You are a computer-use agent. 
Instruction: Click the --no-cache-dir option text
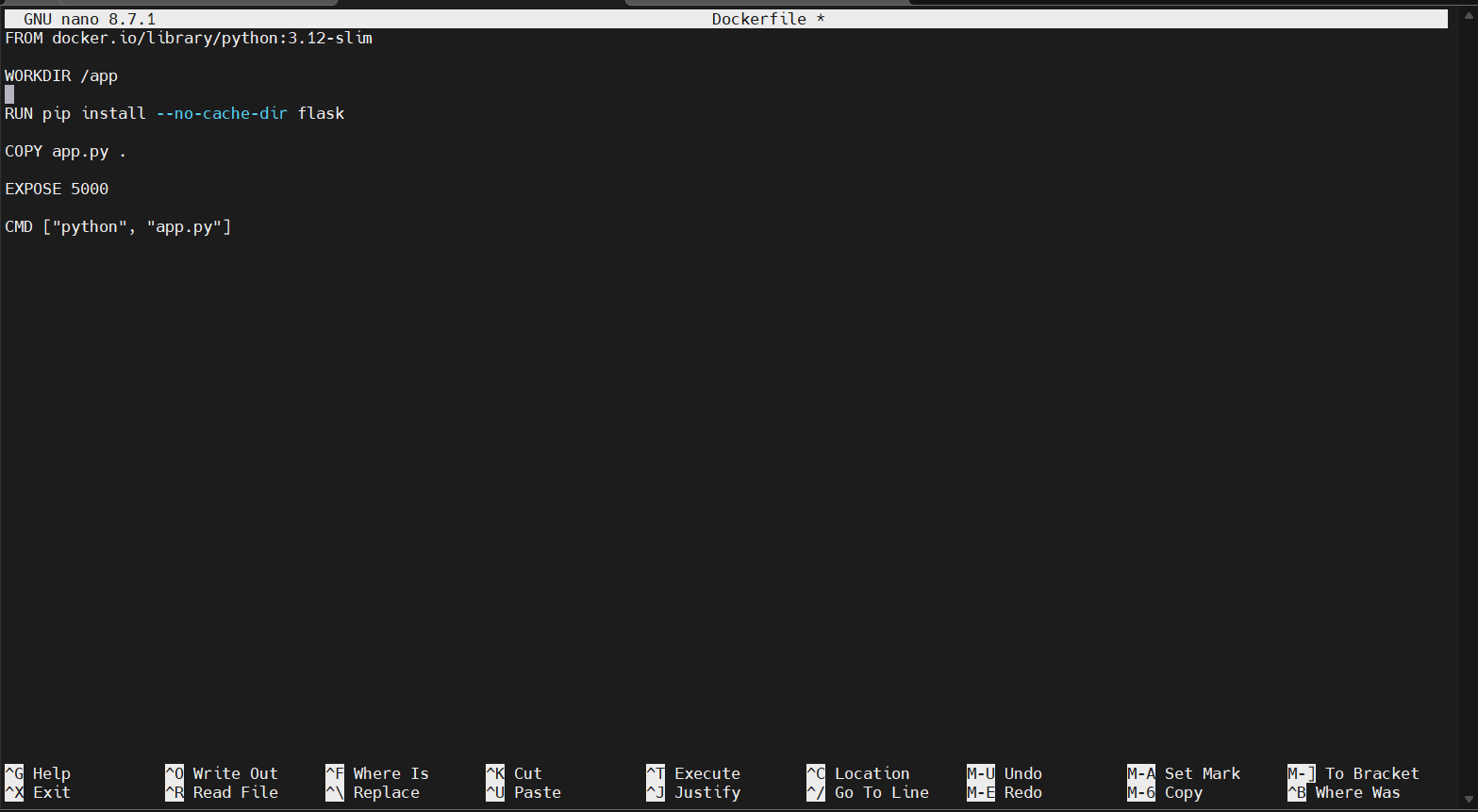222,113
